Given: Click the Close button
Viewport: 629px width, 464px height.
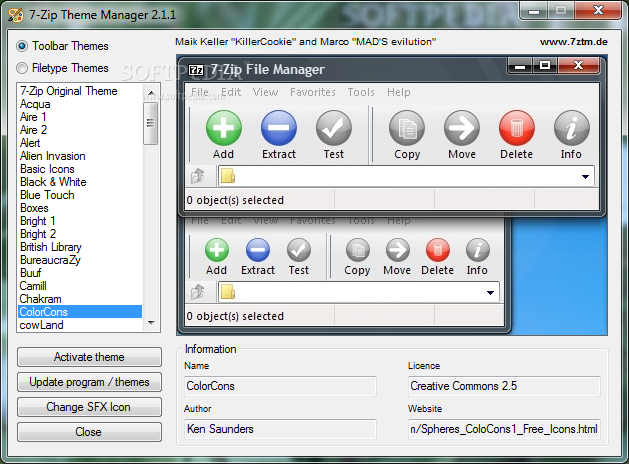Looking at the screenshot, I should (89, 432).
